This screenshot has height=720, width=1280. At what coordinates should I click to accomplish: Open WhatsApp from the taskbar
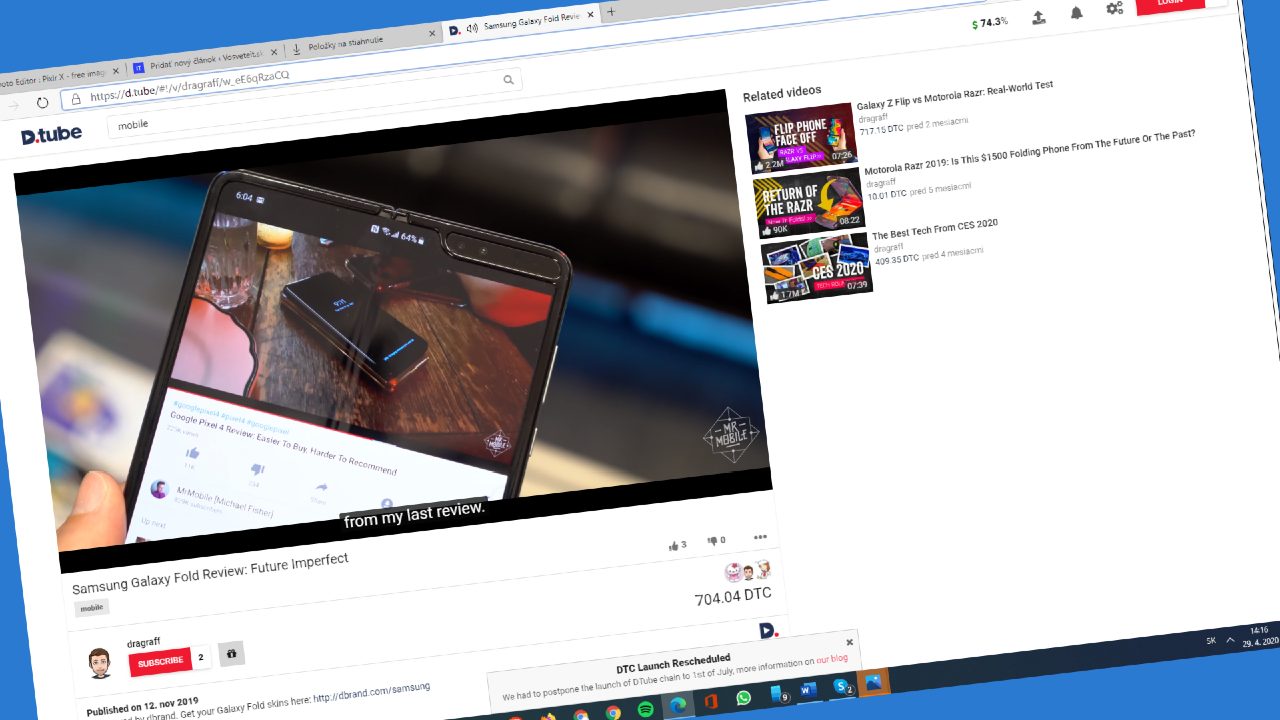[x=743, y=698]
